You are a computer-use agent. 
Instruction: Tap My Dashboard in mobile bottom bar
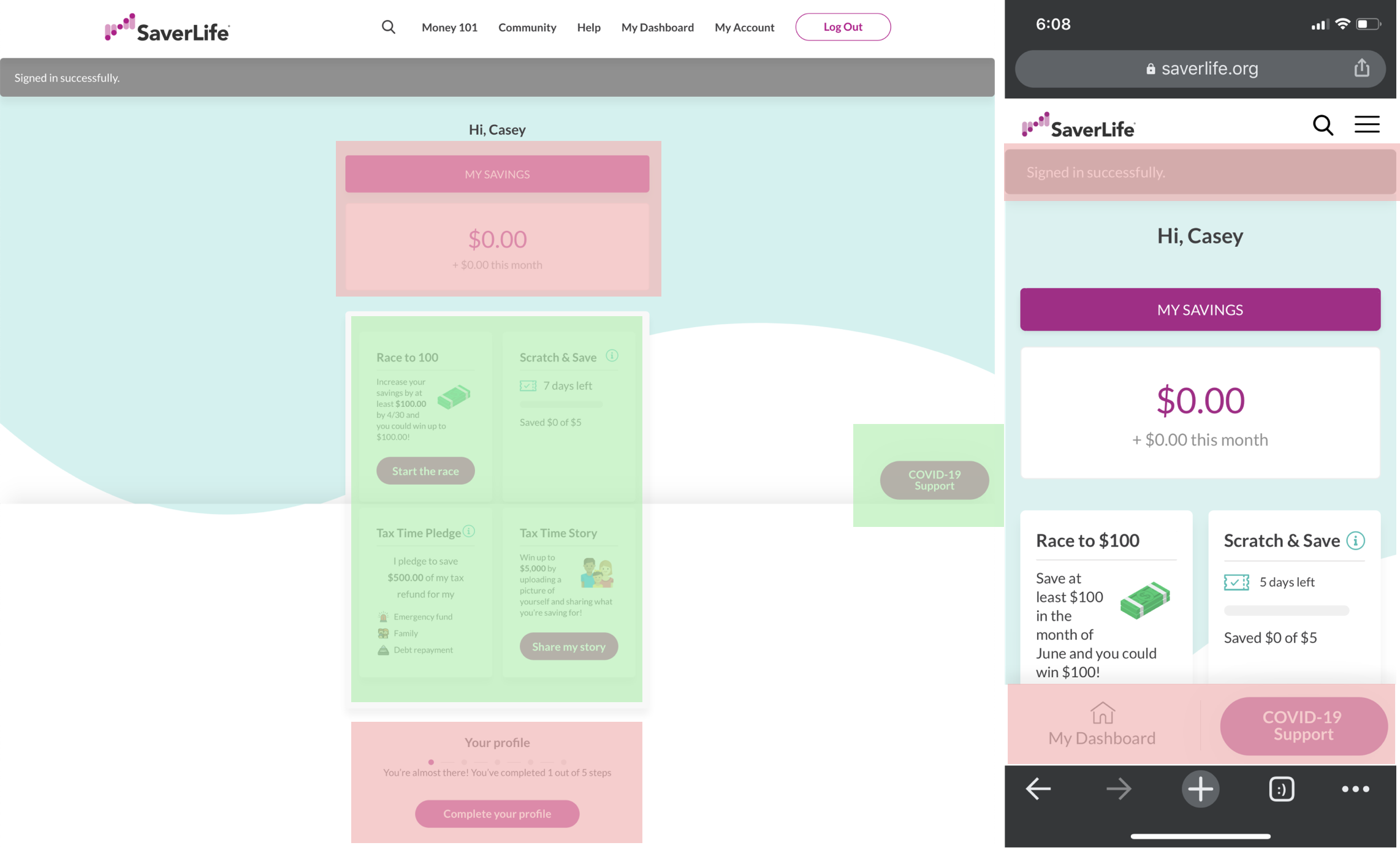pos(1101,725)
